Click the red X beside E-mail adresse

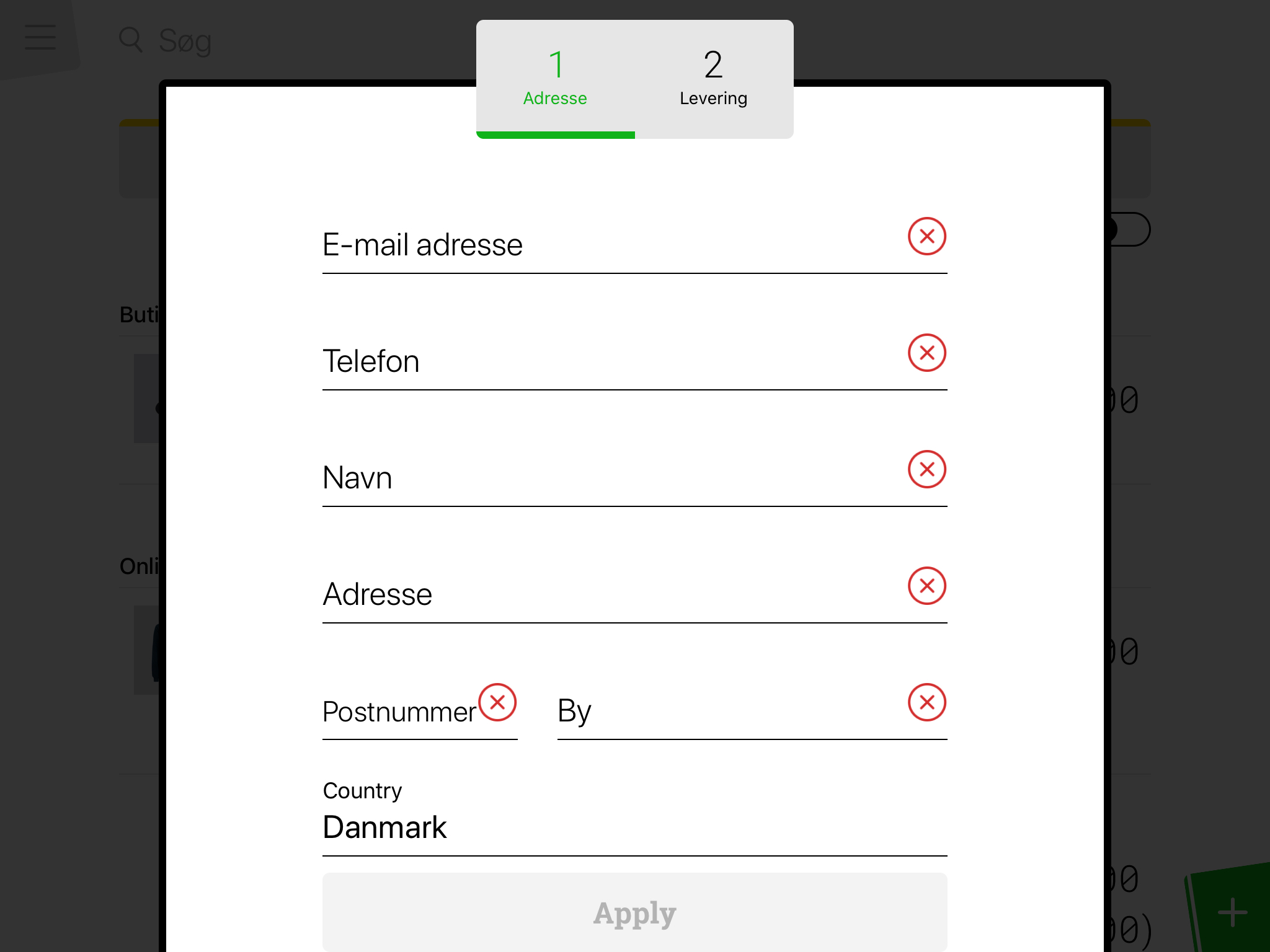tap(926, 236)
